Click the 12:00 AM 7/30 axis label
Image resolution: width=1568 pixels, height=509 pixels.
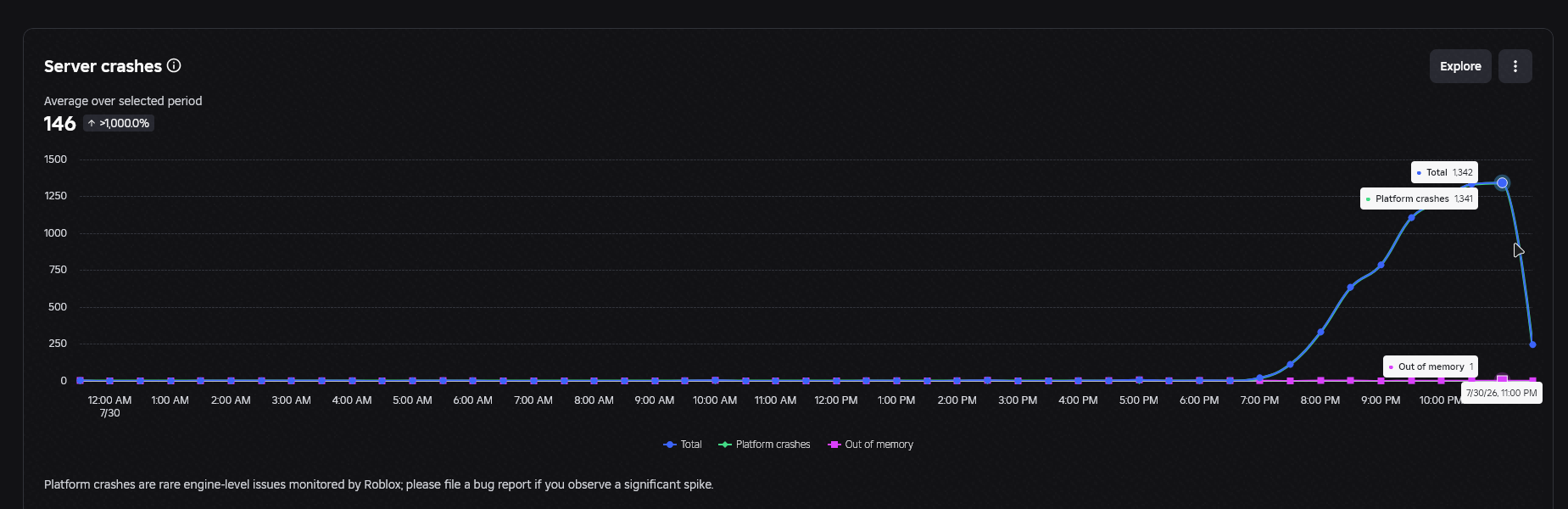109,406
